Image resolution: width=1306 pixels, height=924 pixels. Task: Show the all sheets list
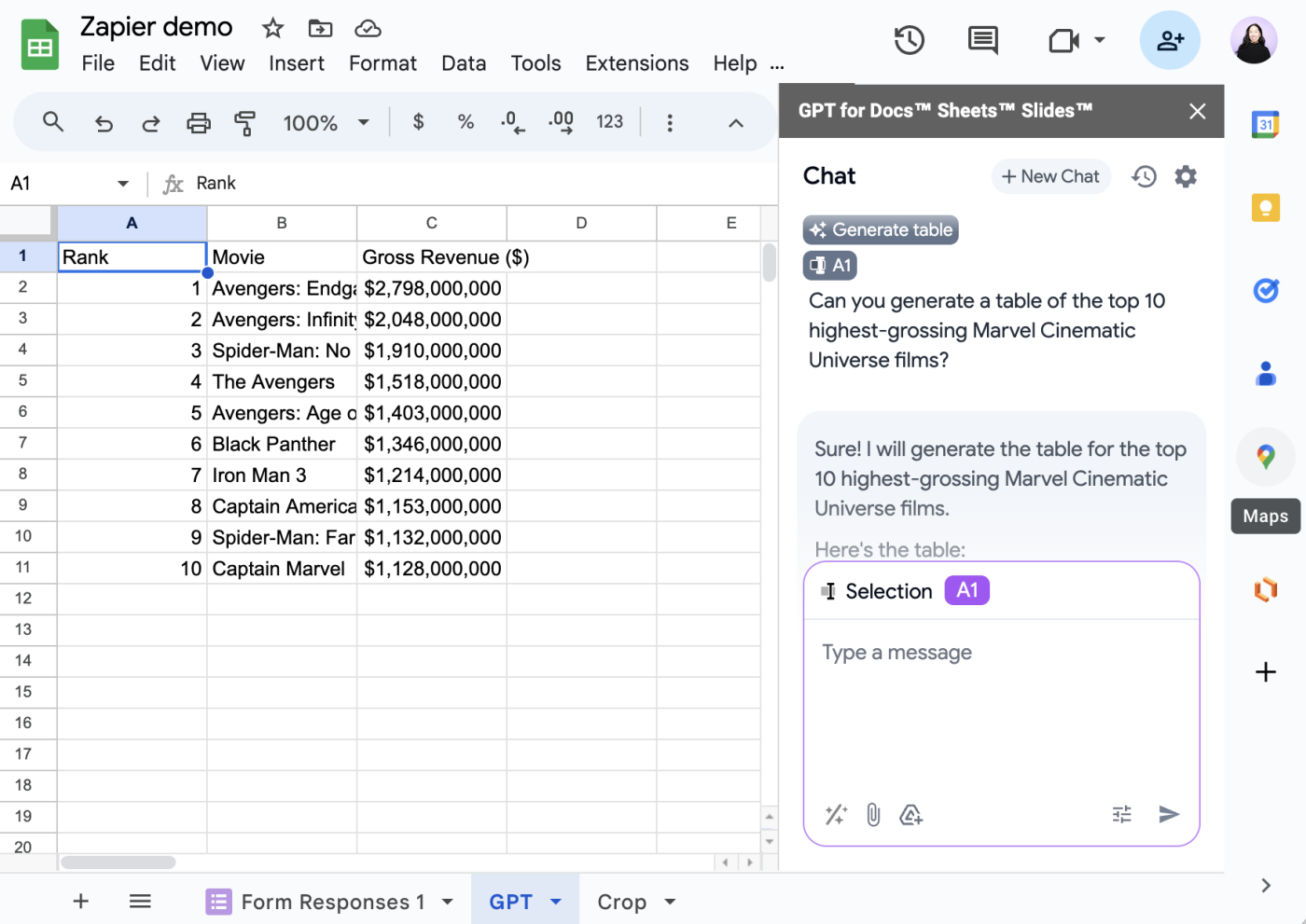pos(140,901)
